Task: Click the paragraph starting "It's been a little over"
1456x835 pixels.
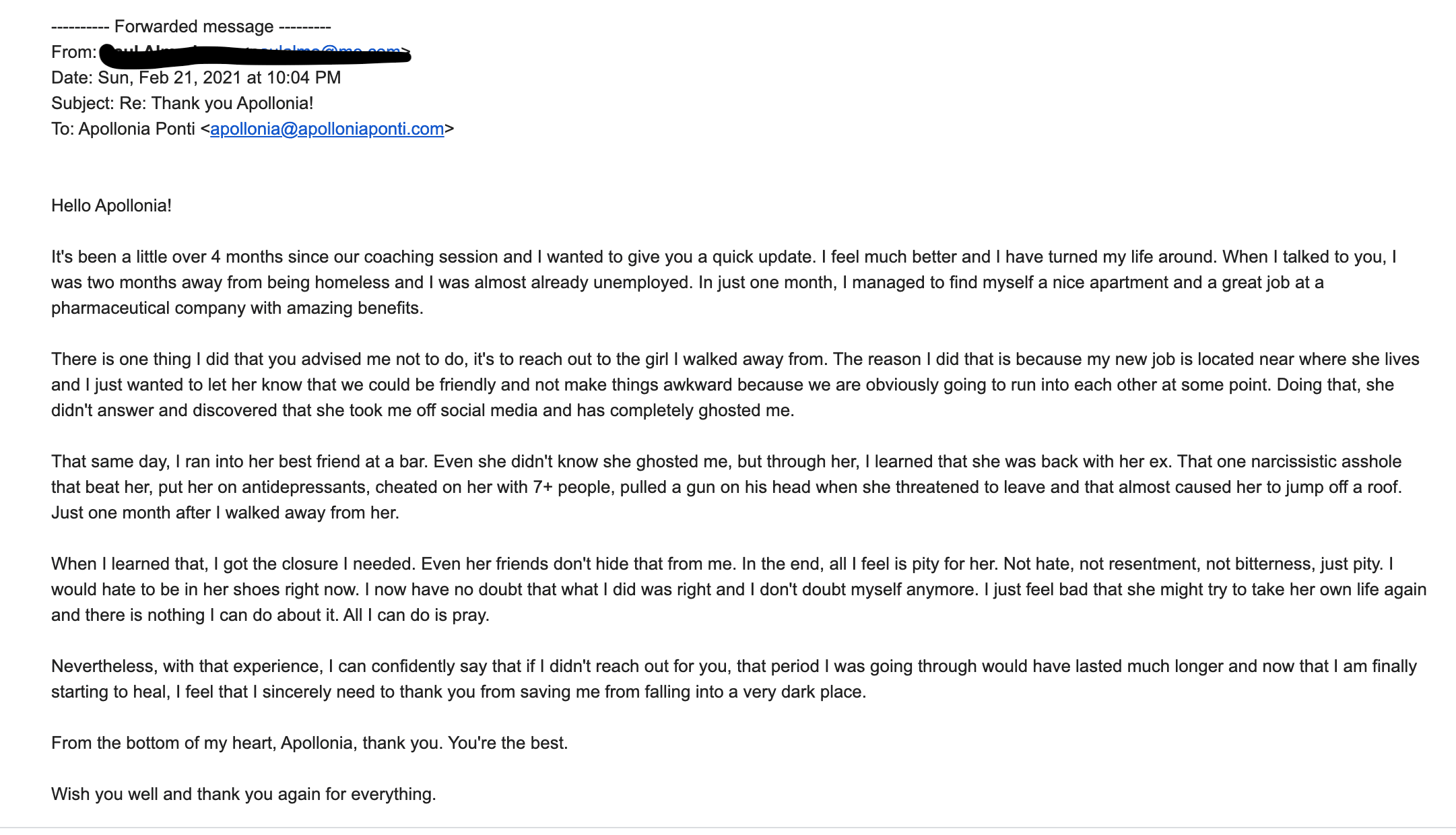Action: point(724,282)
